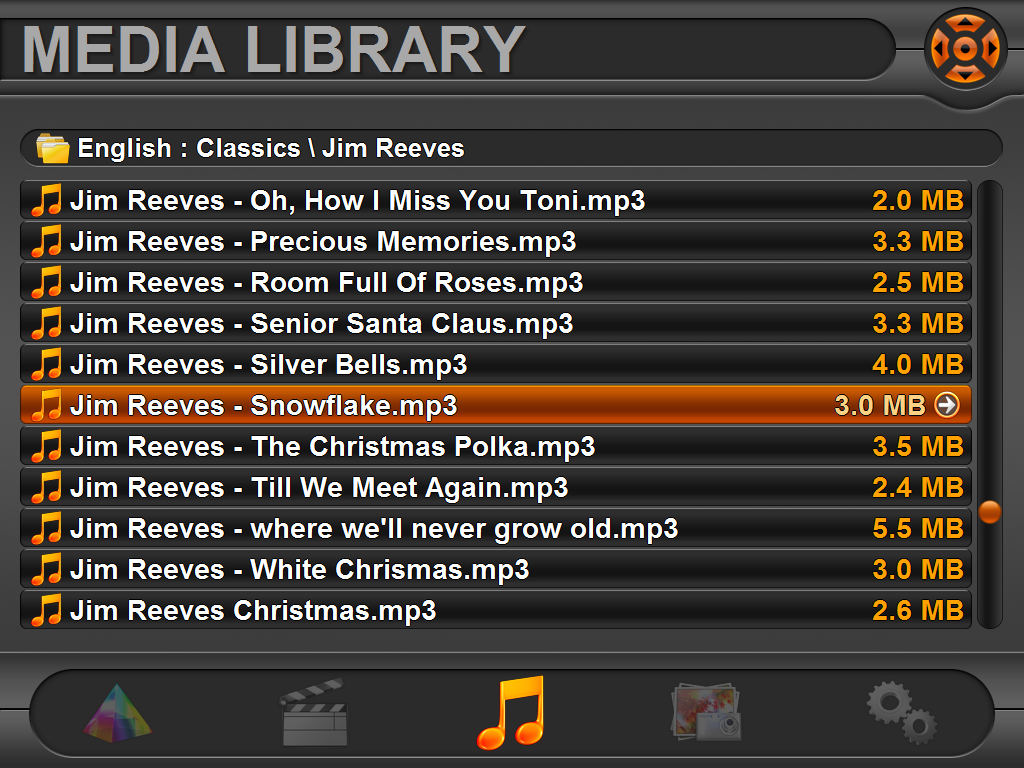Open the Music section note icon
The width and height of the screenshot is (1024, 768).
pos(511,713)
